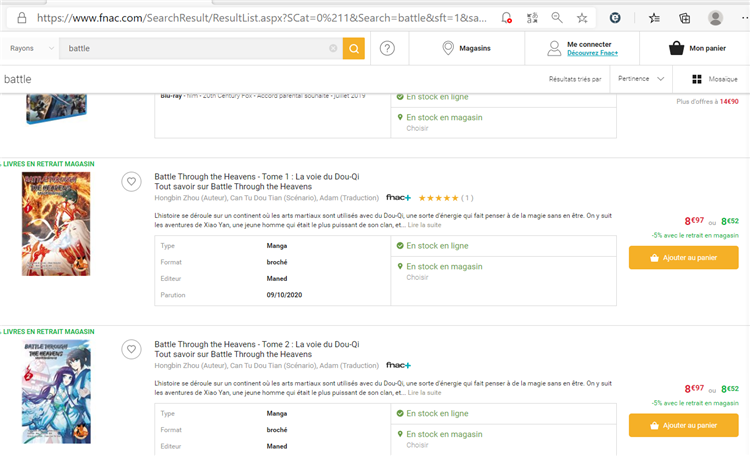750x456 pixels.
Task: Click Tome 1 price 8€97
Action: point(694,221)
